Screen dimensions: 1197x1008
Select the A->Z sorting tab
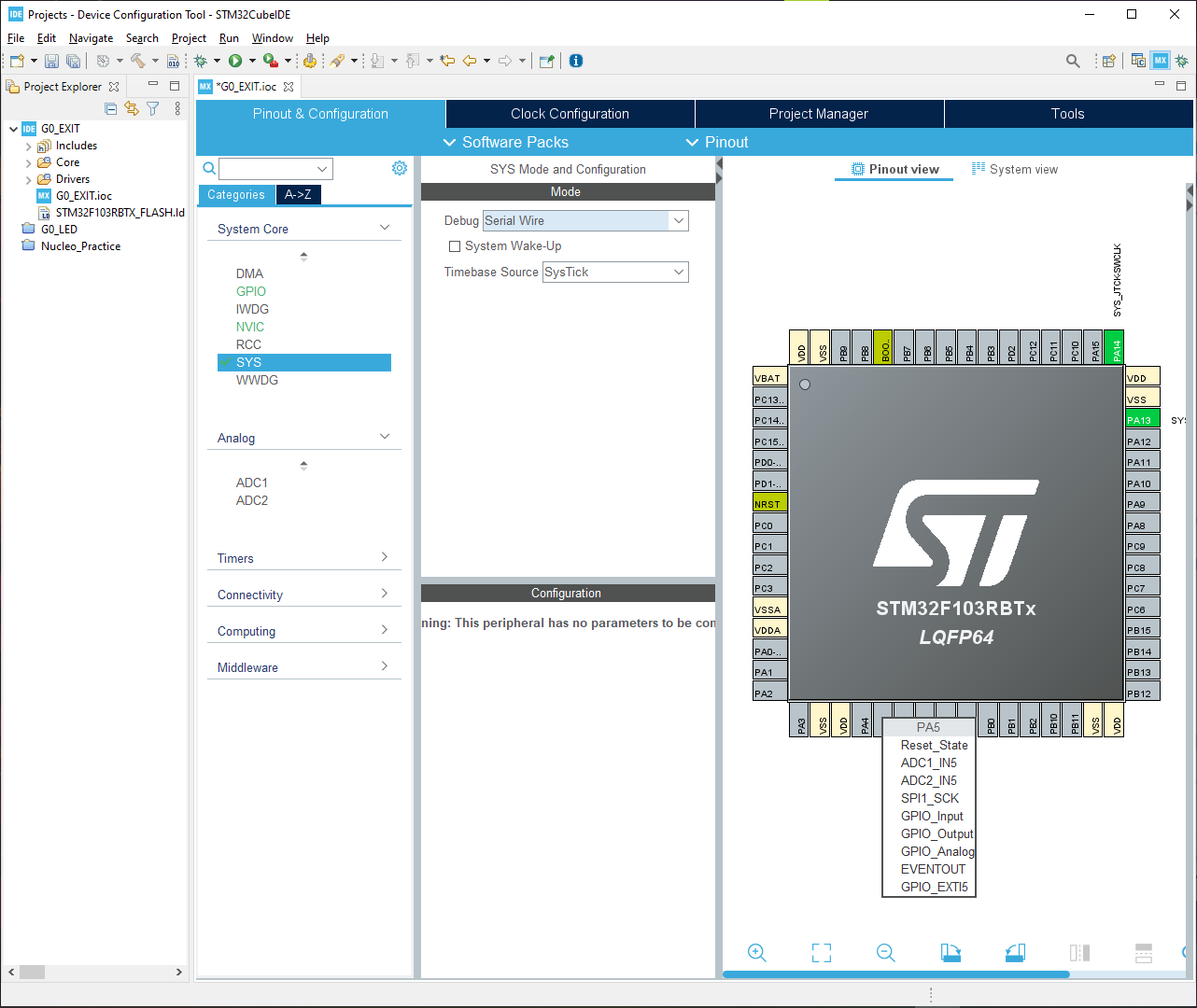coord(298,194)
